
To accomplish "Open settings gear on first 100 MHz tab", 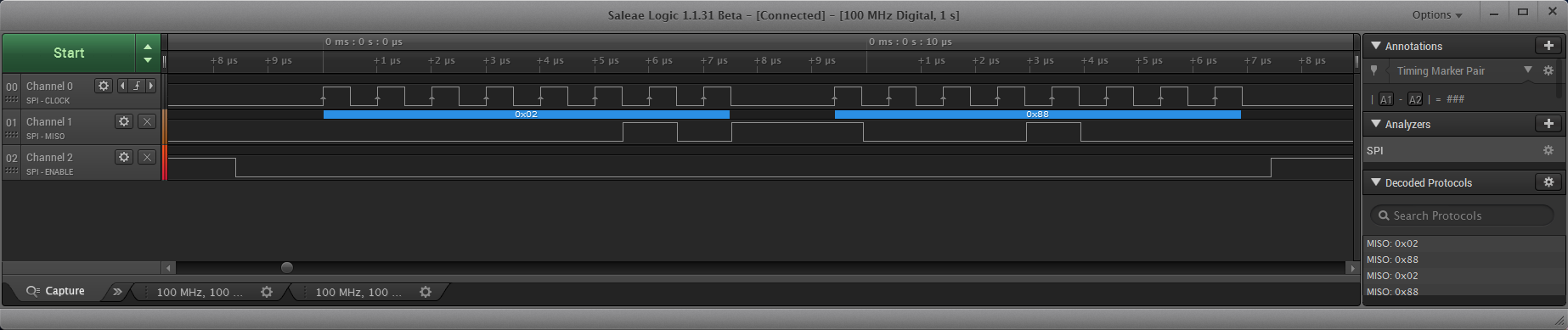I will point(267,292).
